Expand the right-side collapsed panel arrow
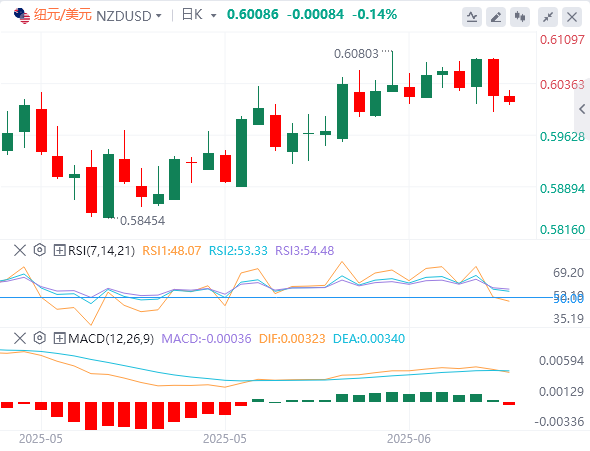590x451 pixels. tap(582, 109)
